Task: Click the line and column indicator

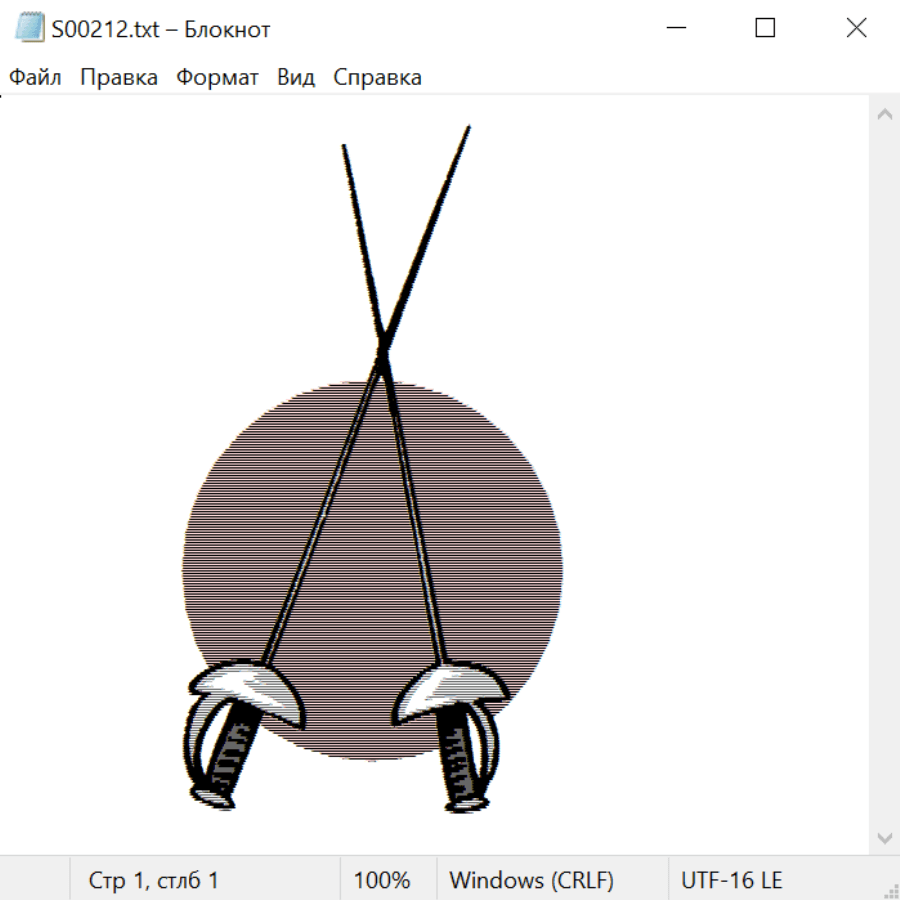Action: tap(154, 880)
